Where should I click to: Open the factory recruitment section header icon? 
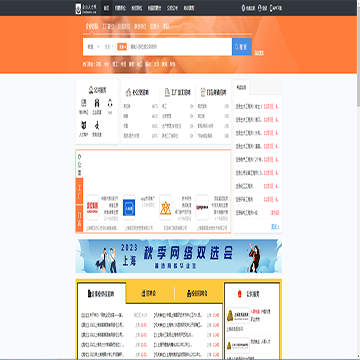point(177,92)
